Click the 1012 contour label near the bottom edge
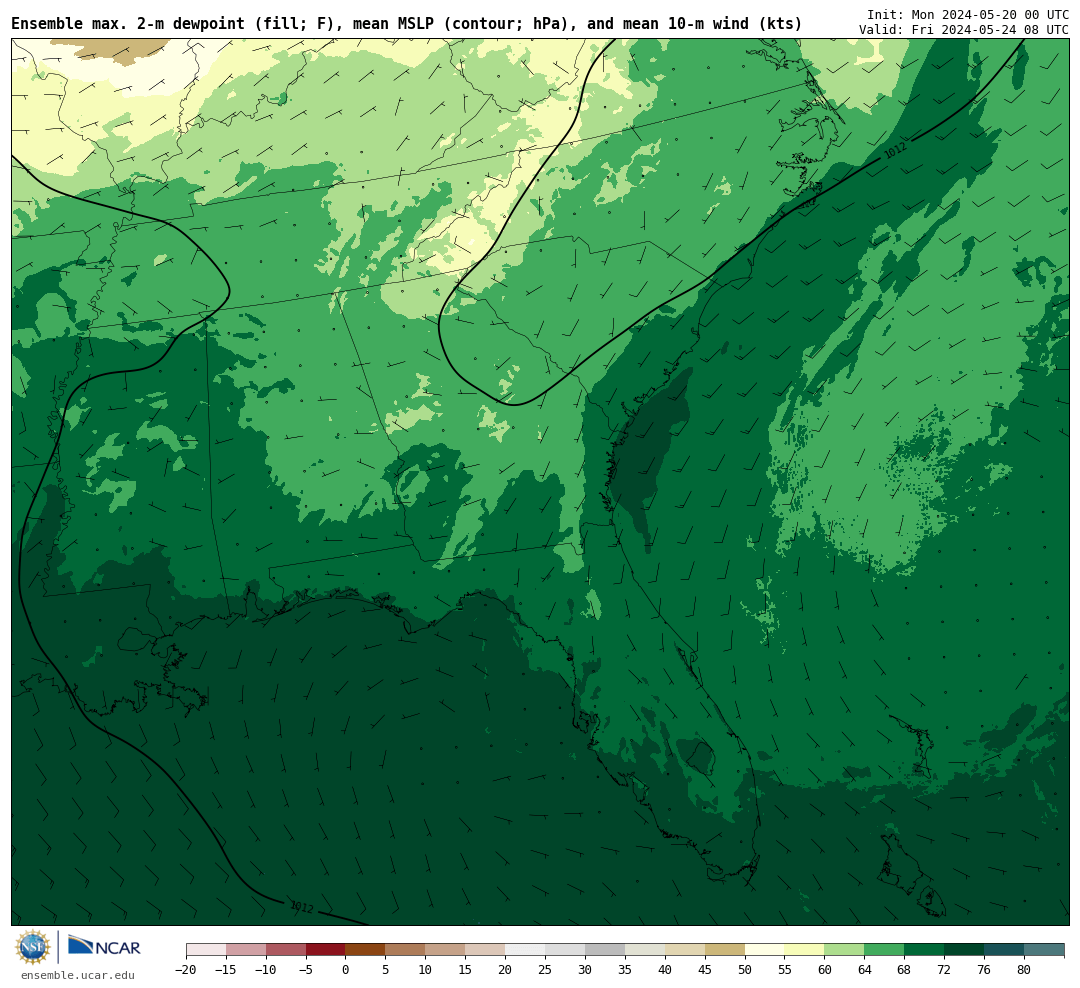1080x988 pixels. (x=302, y=907)
